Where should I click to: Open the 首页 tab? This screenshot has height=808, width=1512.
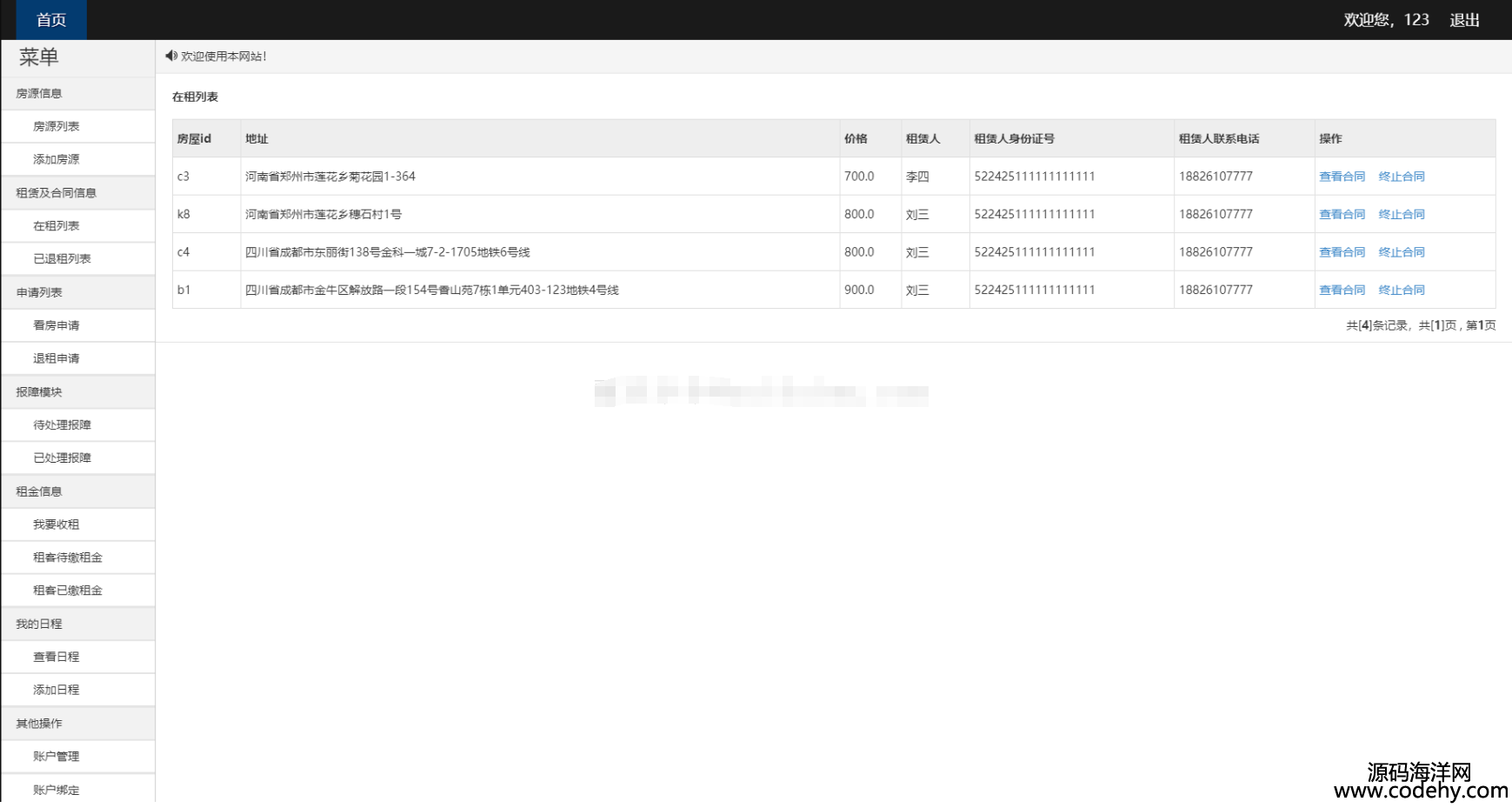tap(51, 20)
